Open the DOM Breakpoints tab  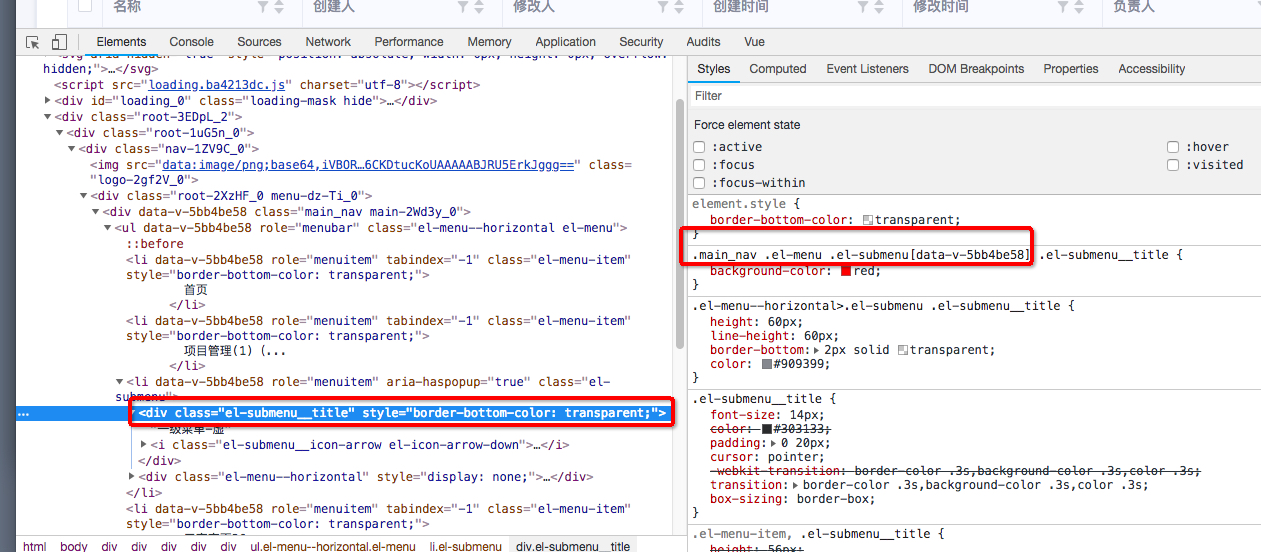click(976, 69)
